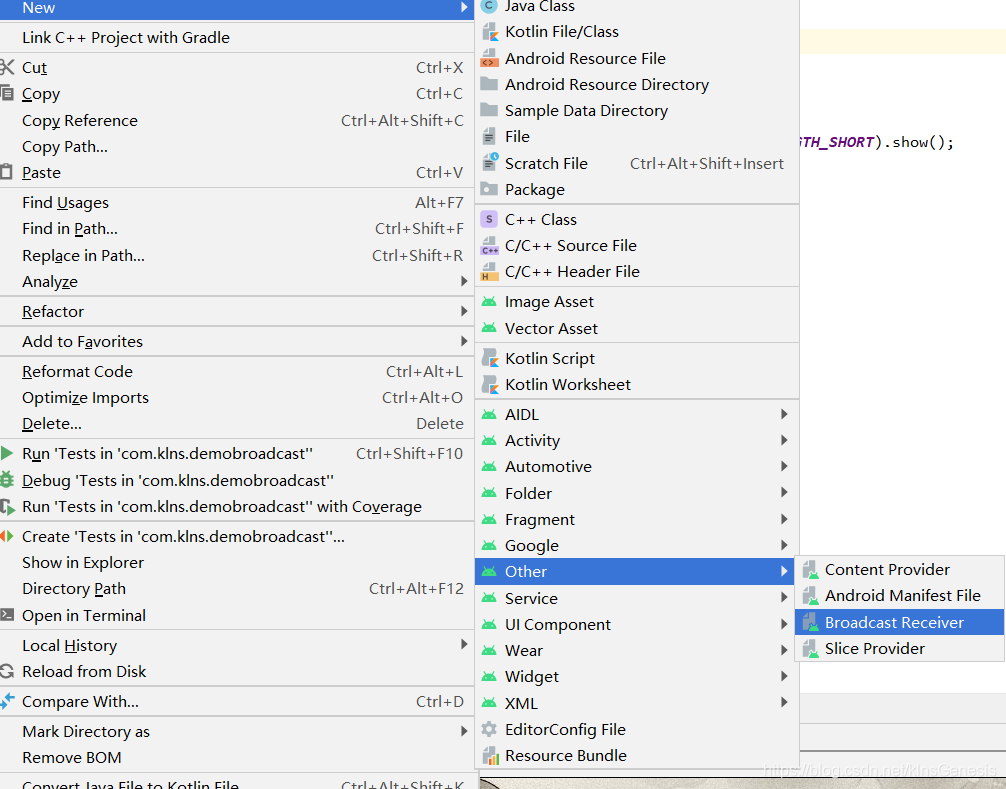Viewport: 1006px width, 789px height.
Task: Choose Reformat Code menu entry
Action: pos(237,371)
